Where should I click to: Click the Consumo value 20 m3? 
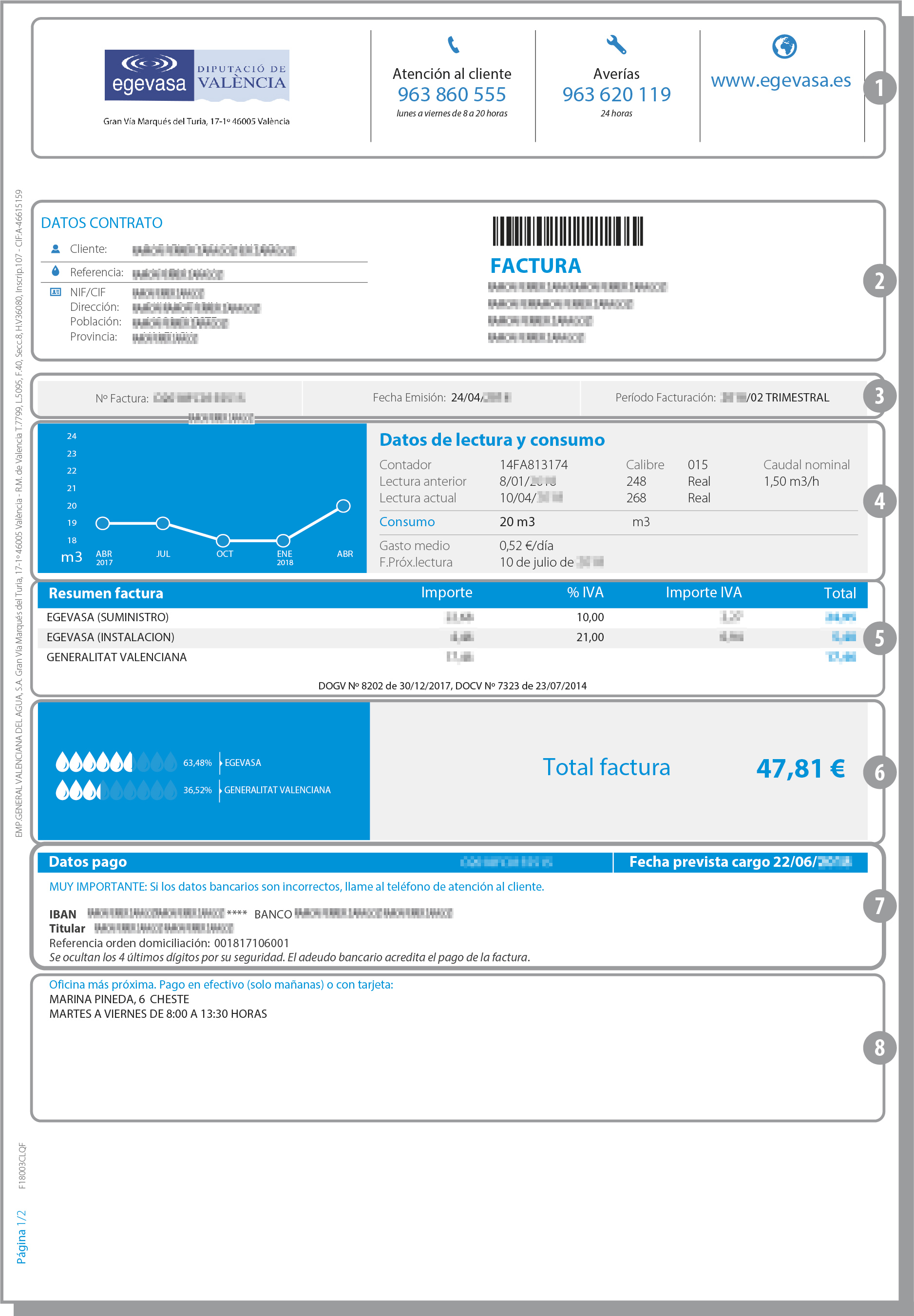coord(516,522)
